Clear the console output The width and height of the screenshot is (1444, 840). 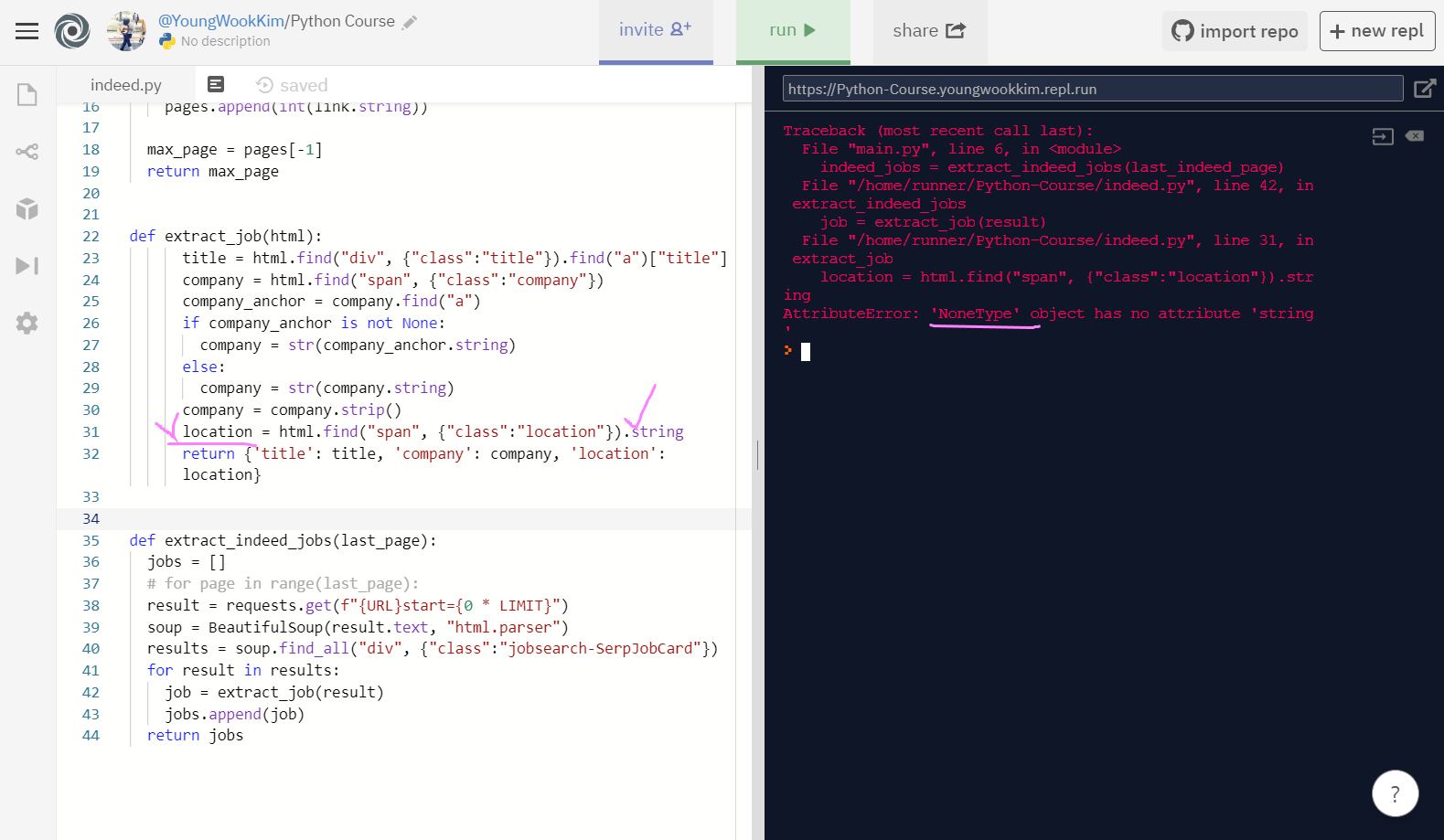pyautogui.click(x=1415, y=136)
